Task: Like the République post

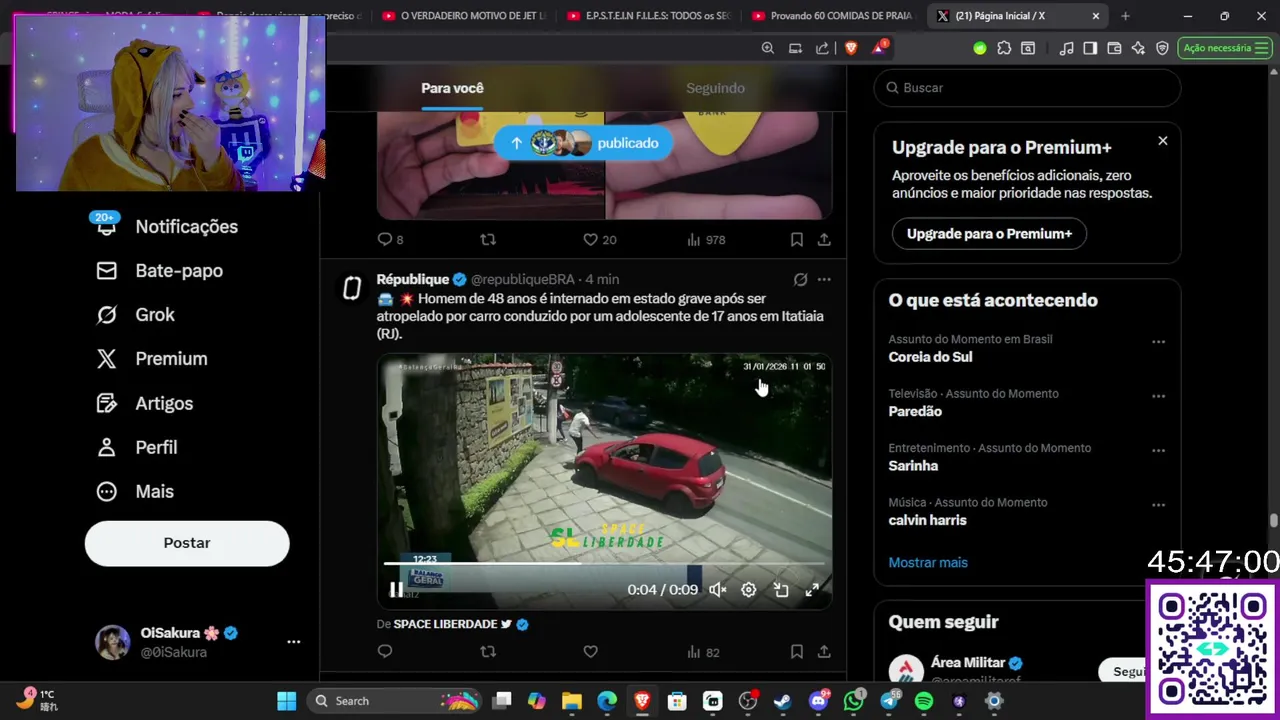Action: coord(590,652)
